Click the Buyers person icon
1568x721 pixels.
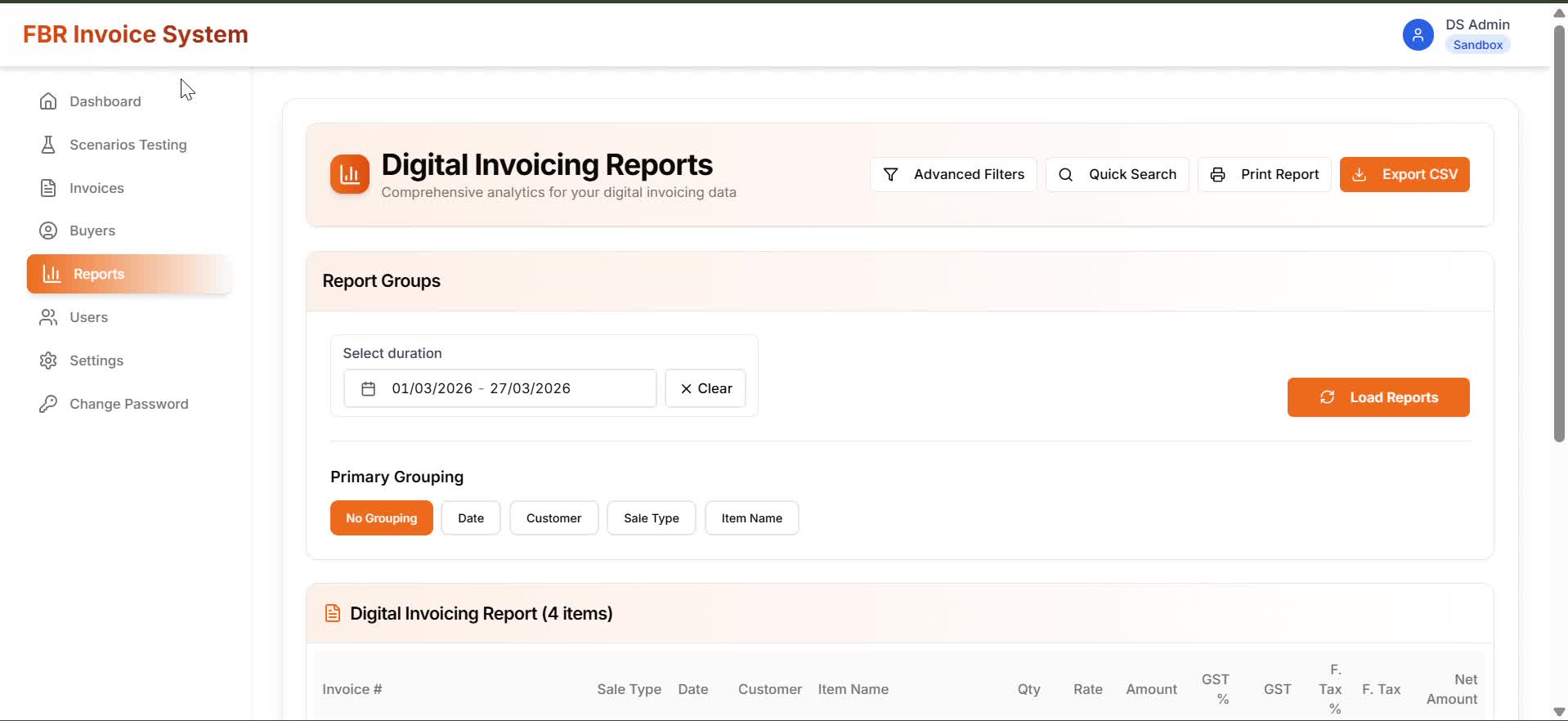pyautogui.click(x=48, y=231)
